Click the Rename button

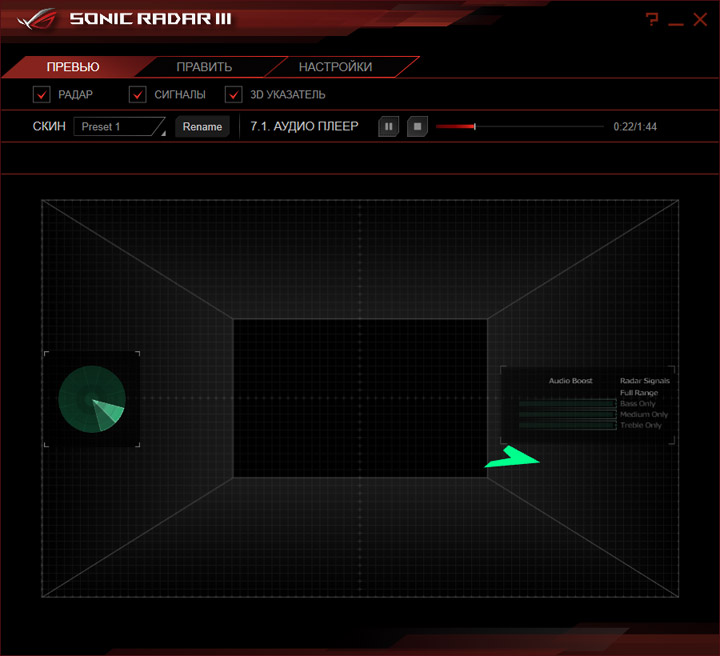[x=202, y=127]
